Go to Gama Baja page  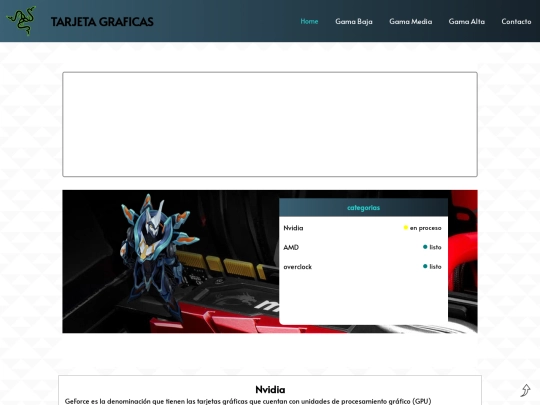(354, 21)
